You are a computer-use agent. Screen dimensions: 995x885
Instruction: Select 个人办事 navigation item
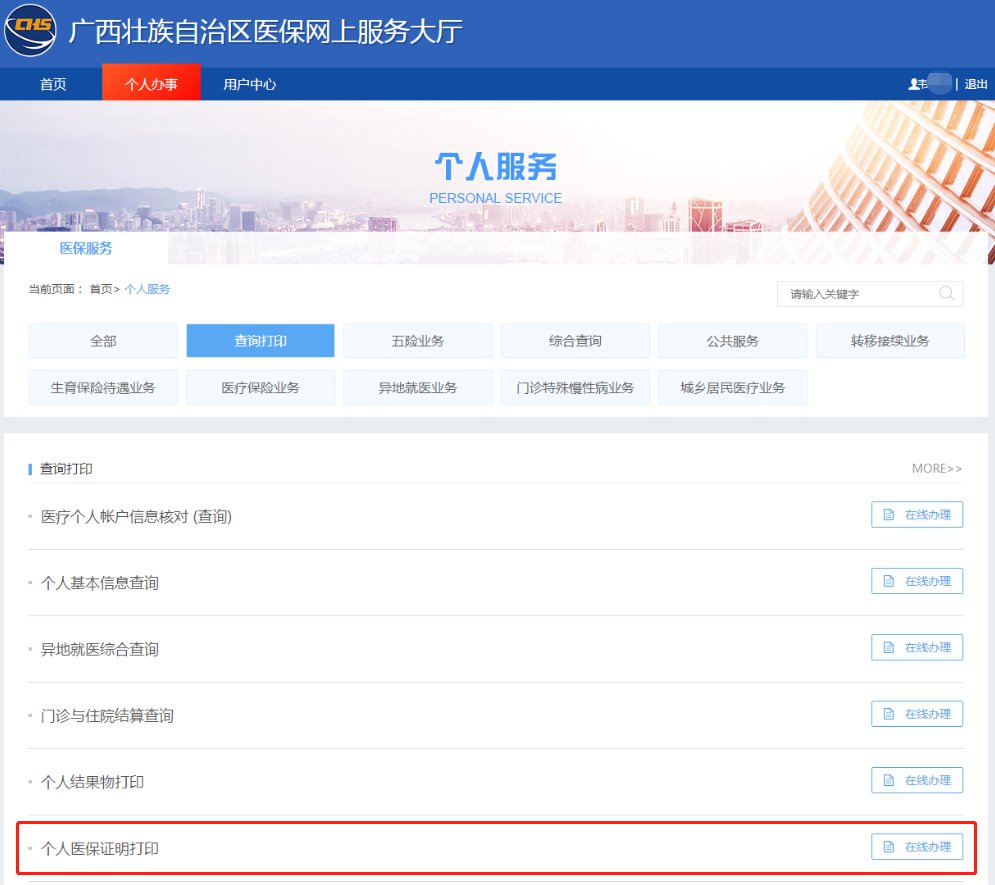(151, 85)
